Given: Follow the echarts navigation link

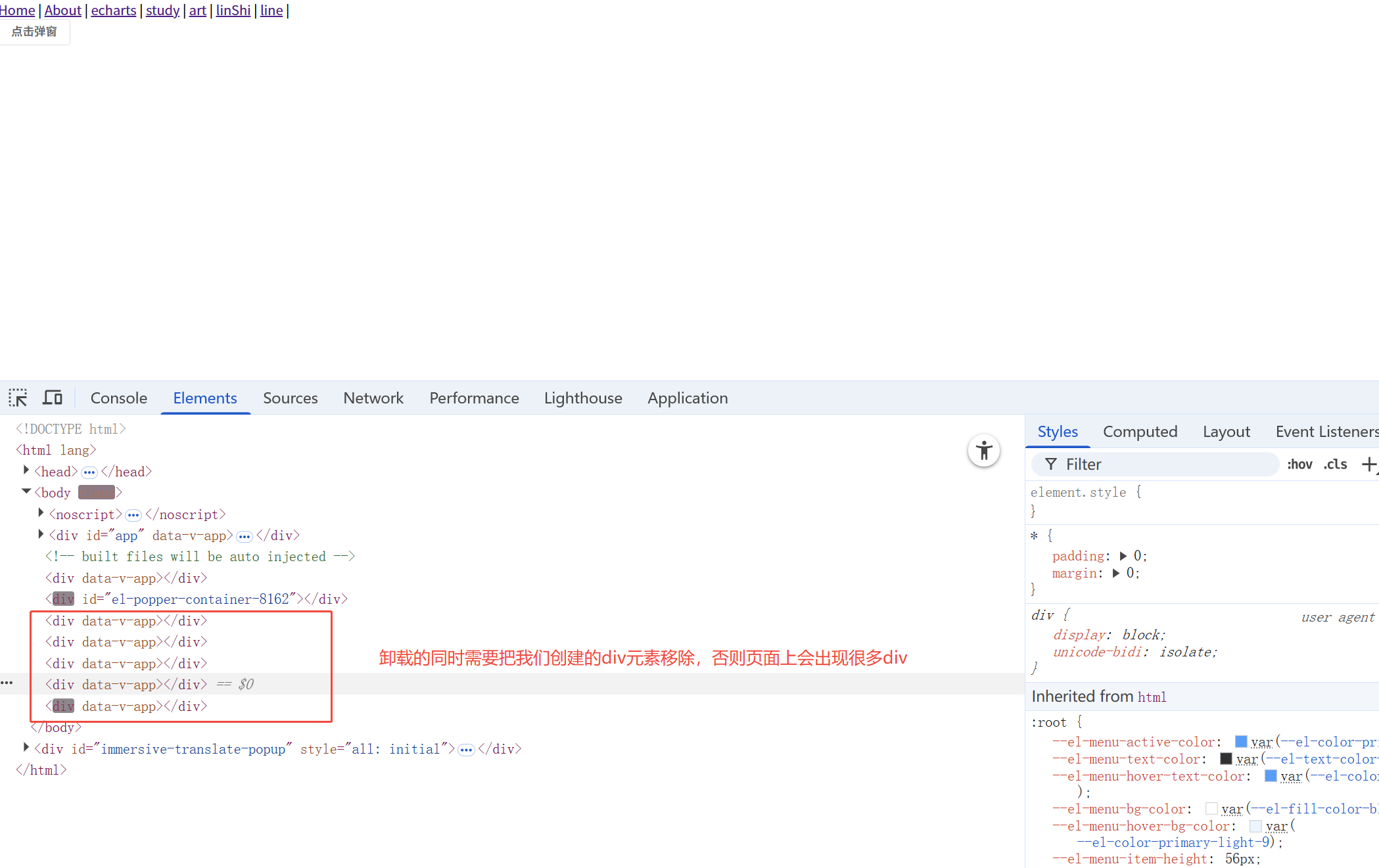Looking at the screenshot, I should pos(113,11).
